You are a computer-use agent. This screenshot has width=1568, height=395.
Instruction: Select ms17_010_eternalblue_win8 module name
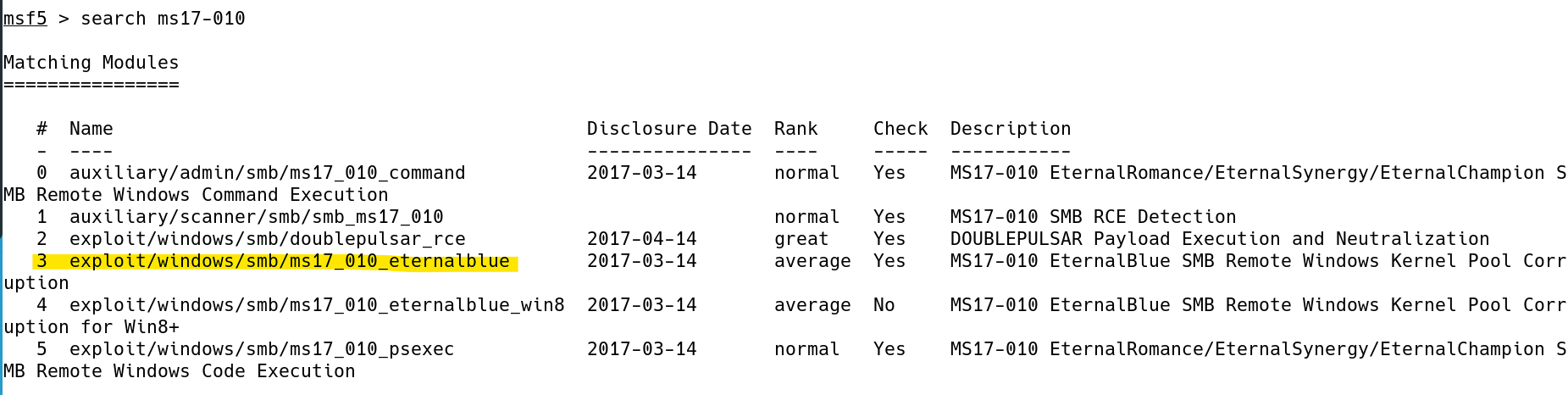pos(317,305)
